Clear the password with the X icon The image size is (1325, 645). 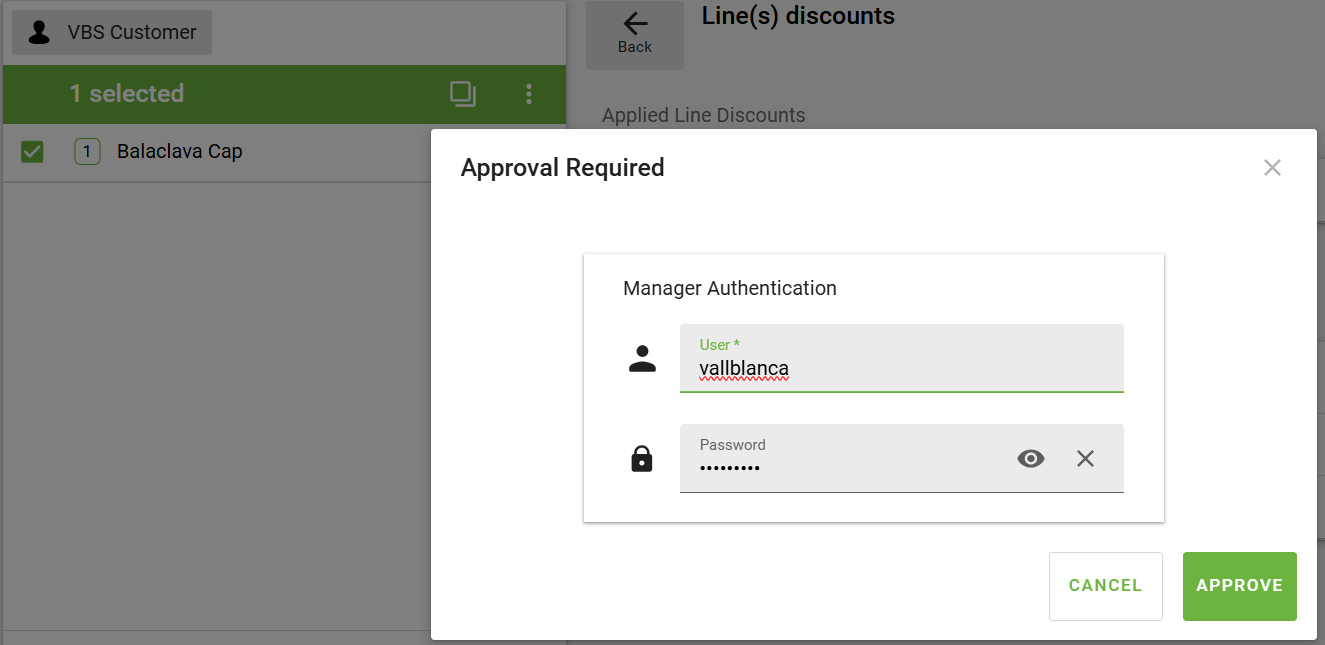pyautogui.click(x=1085, y=459)
